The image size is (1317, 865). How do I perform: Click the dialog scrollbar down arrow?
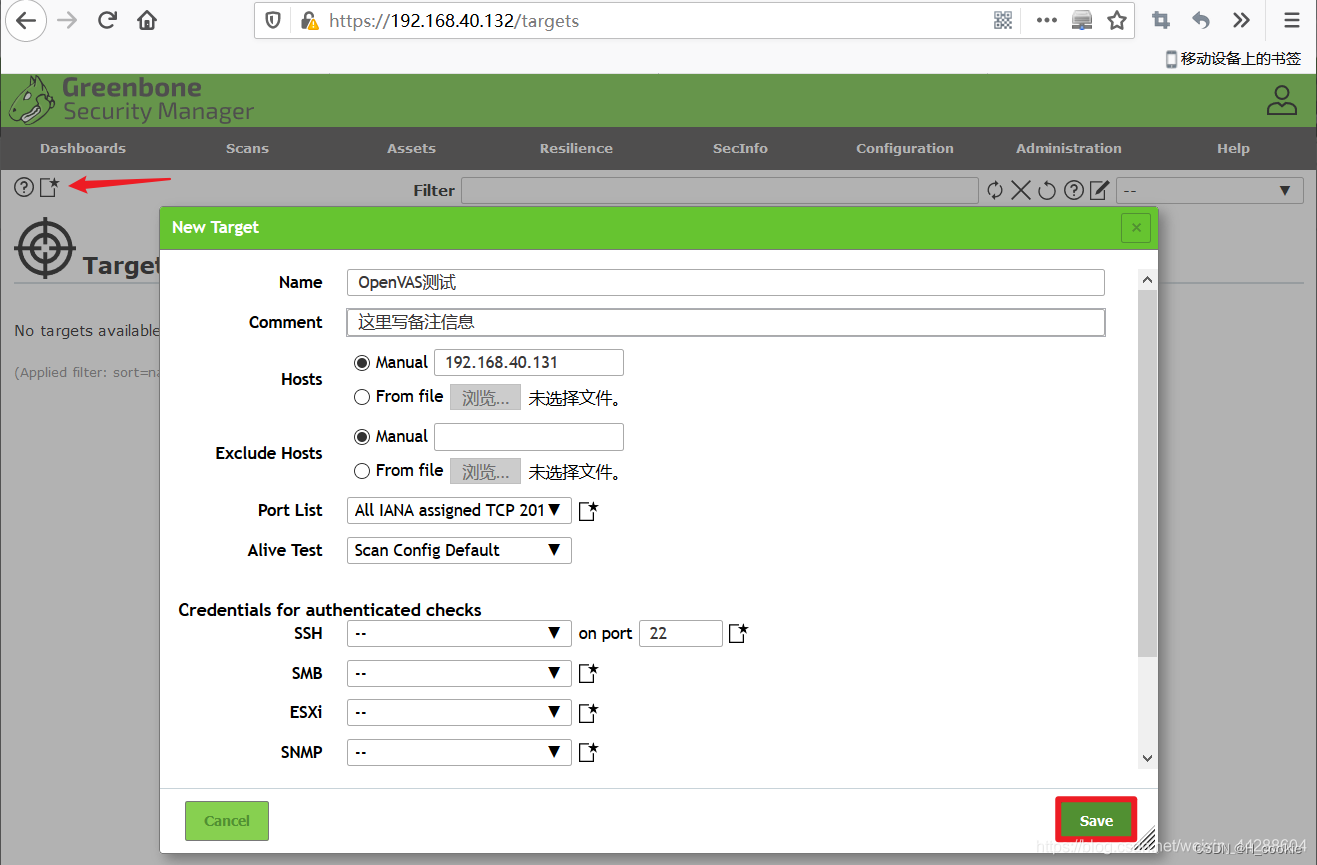pos(1147,759)
